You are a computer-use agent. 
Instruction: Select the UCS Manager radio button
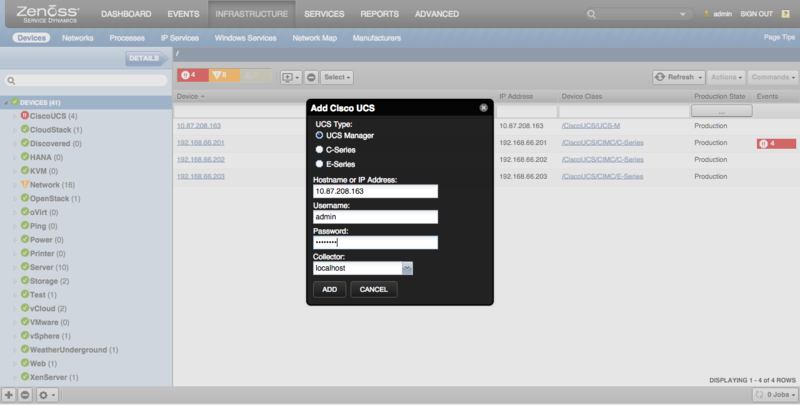point(319,135)
